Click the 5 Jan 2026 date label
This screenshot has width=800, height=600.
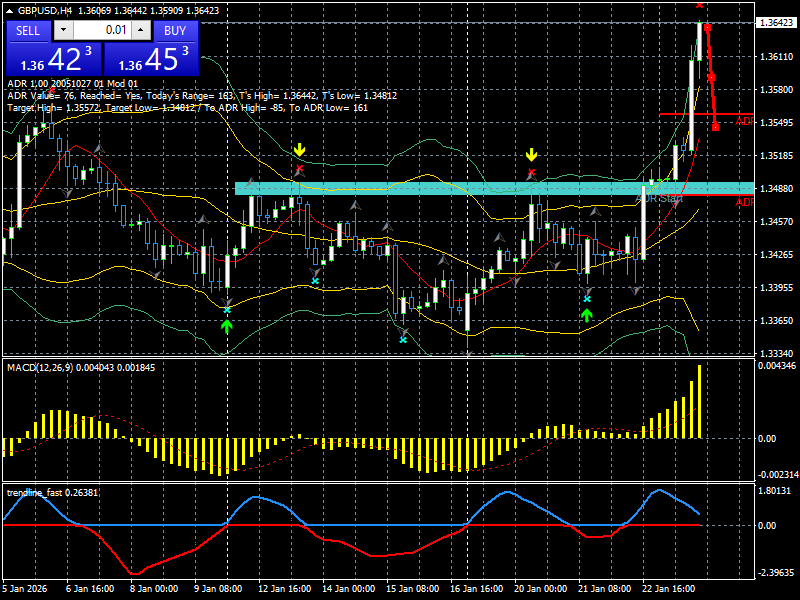pyautogui.click(x=25, y=588)
